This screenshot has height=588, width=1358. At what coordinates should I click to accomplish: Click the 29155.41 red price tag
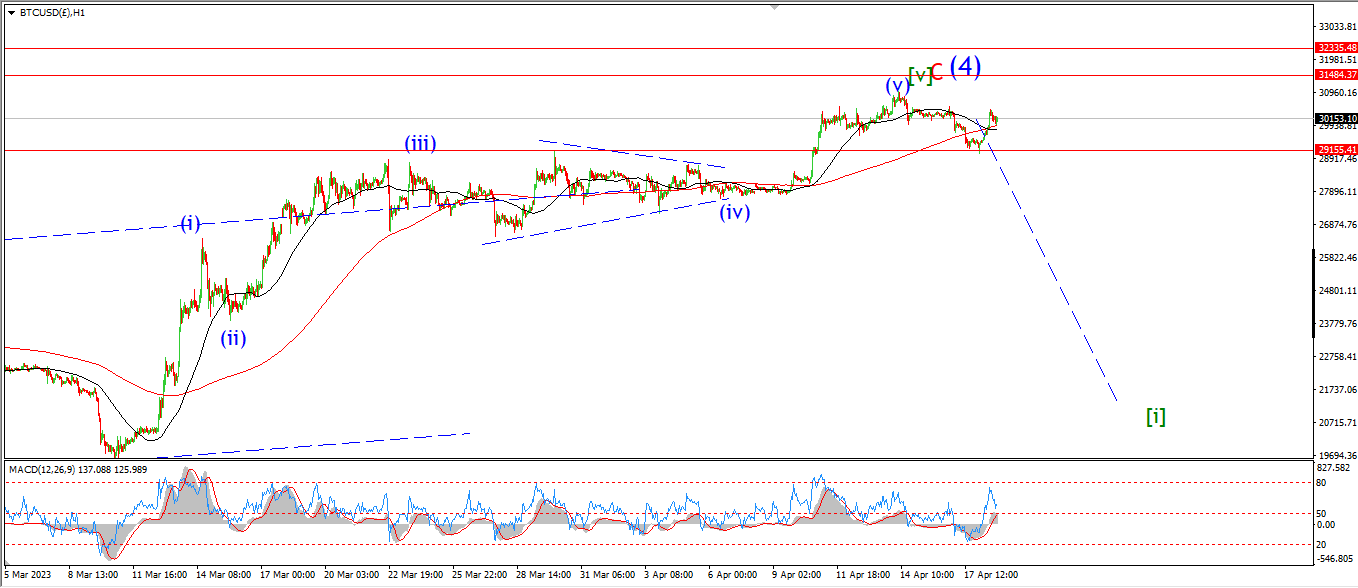coord(1337,150)
